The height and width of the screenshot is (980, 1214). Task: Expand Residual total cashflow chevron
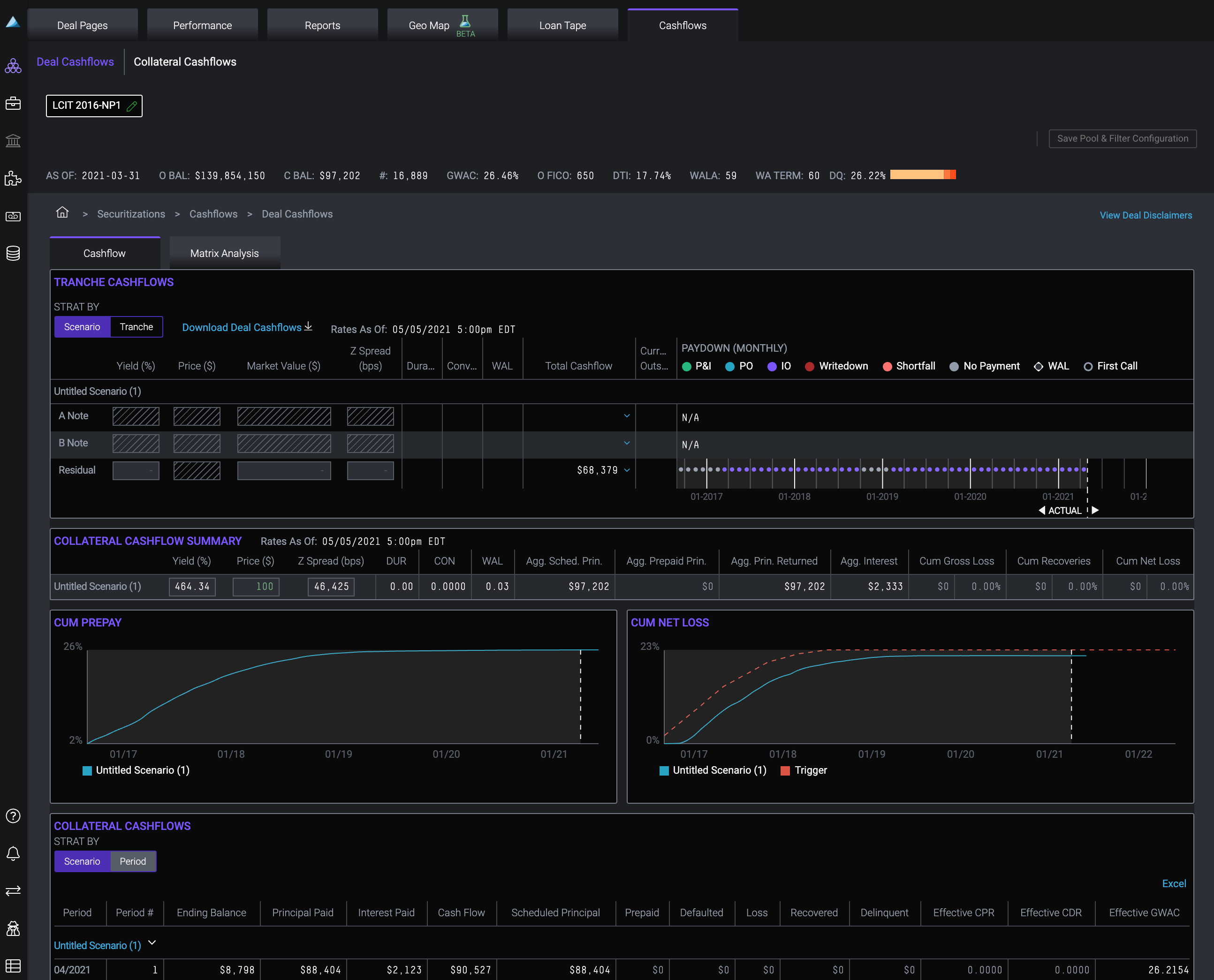[627, 470]
